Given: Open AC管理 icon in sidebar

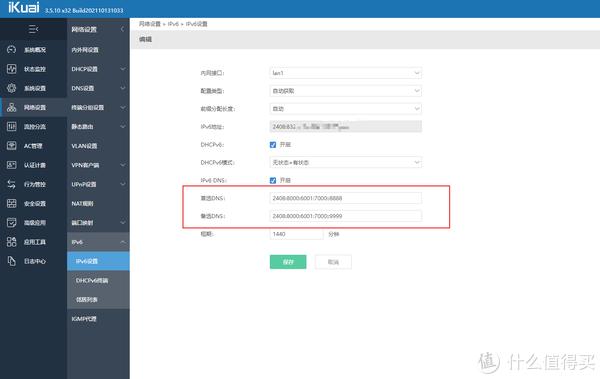Looking at the screenshot, I should tap(11, 145).
